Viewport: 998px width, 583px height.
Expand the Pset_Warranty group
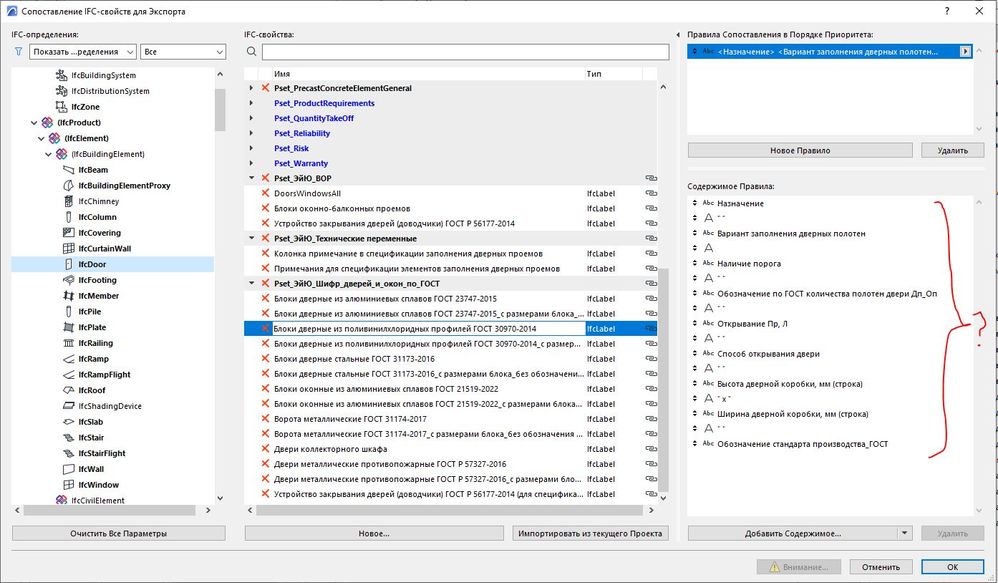tap(251, 163)
